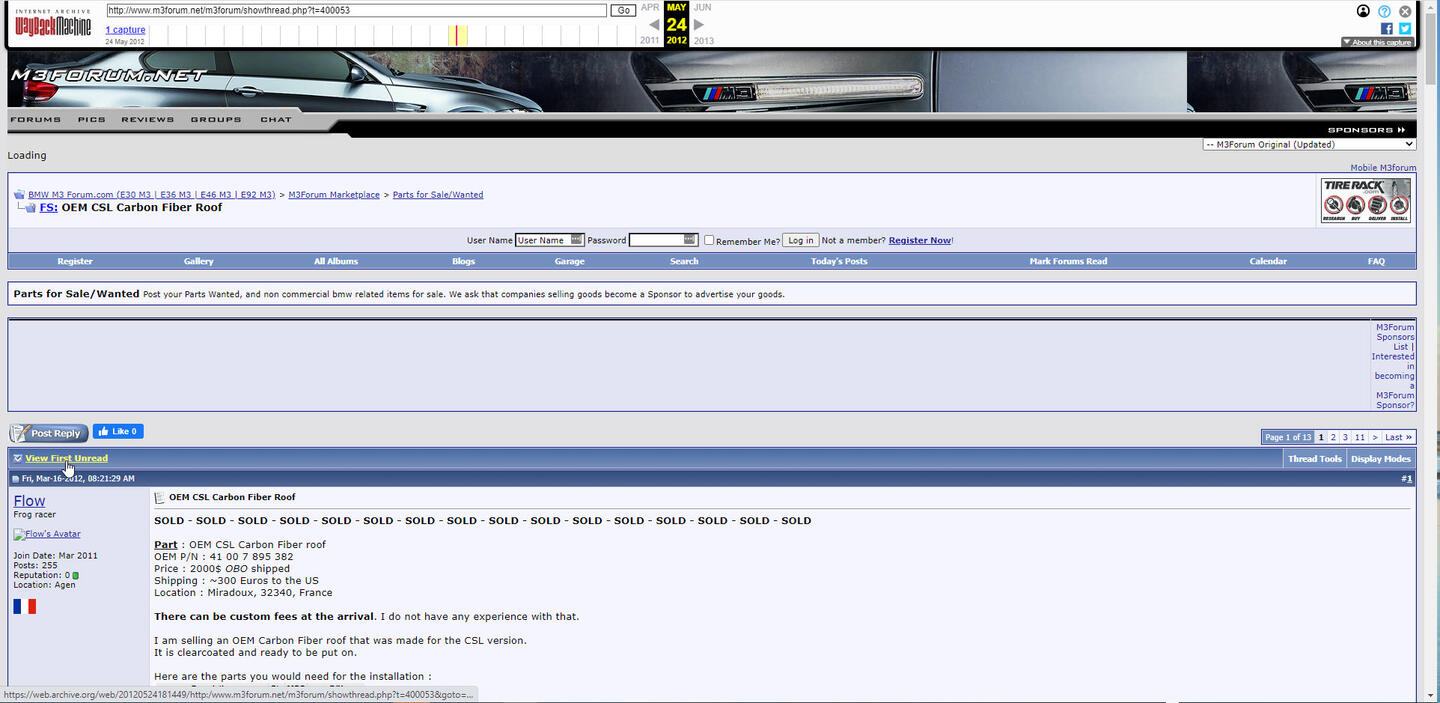This screenshot has height=703, width=1440.
Task: Open the REVIEWS banner tab
Action: coord(148,120)
